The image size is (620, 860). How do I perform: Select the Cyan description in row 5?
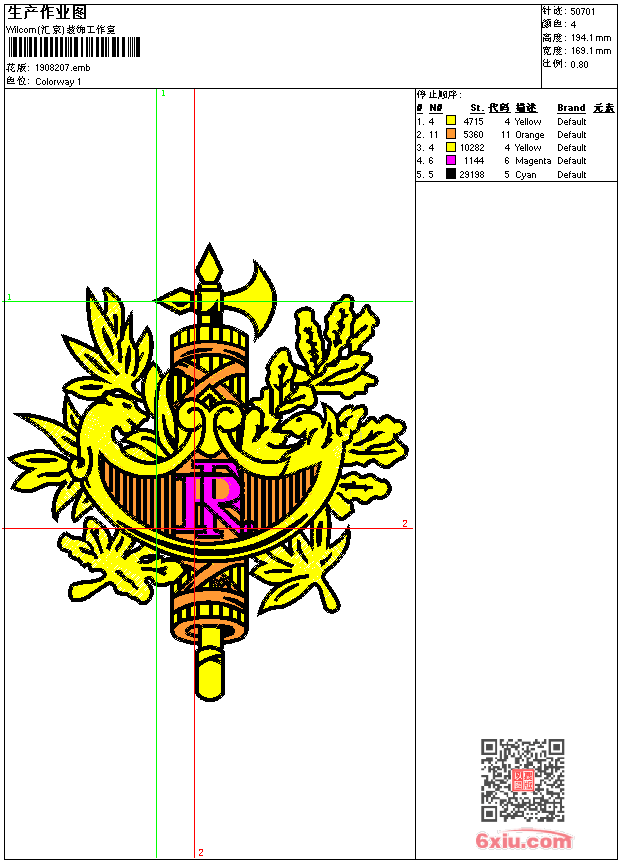[526, 175]
